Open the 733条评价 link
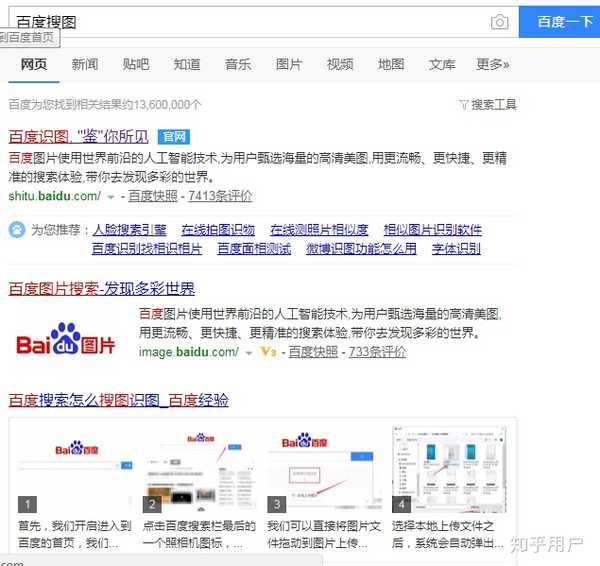This screenshot has width=600, height=566. point(377,352)
